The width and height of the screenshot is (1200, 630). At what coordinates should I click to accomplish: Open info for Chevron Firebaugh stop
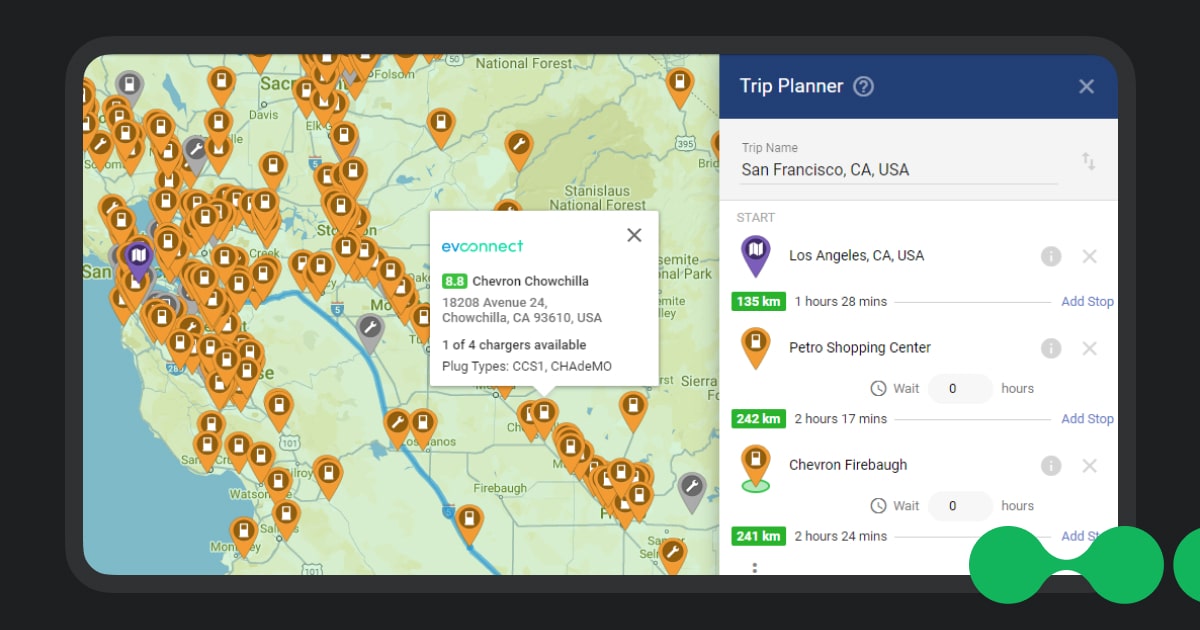pos(1050,465)
